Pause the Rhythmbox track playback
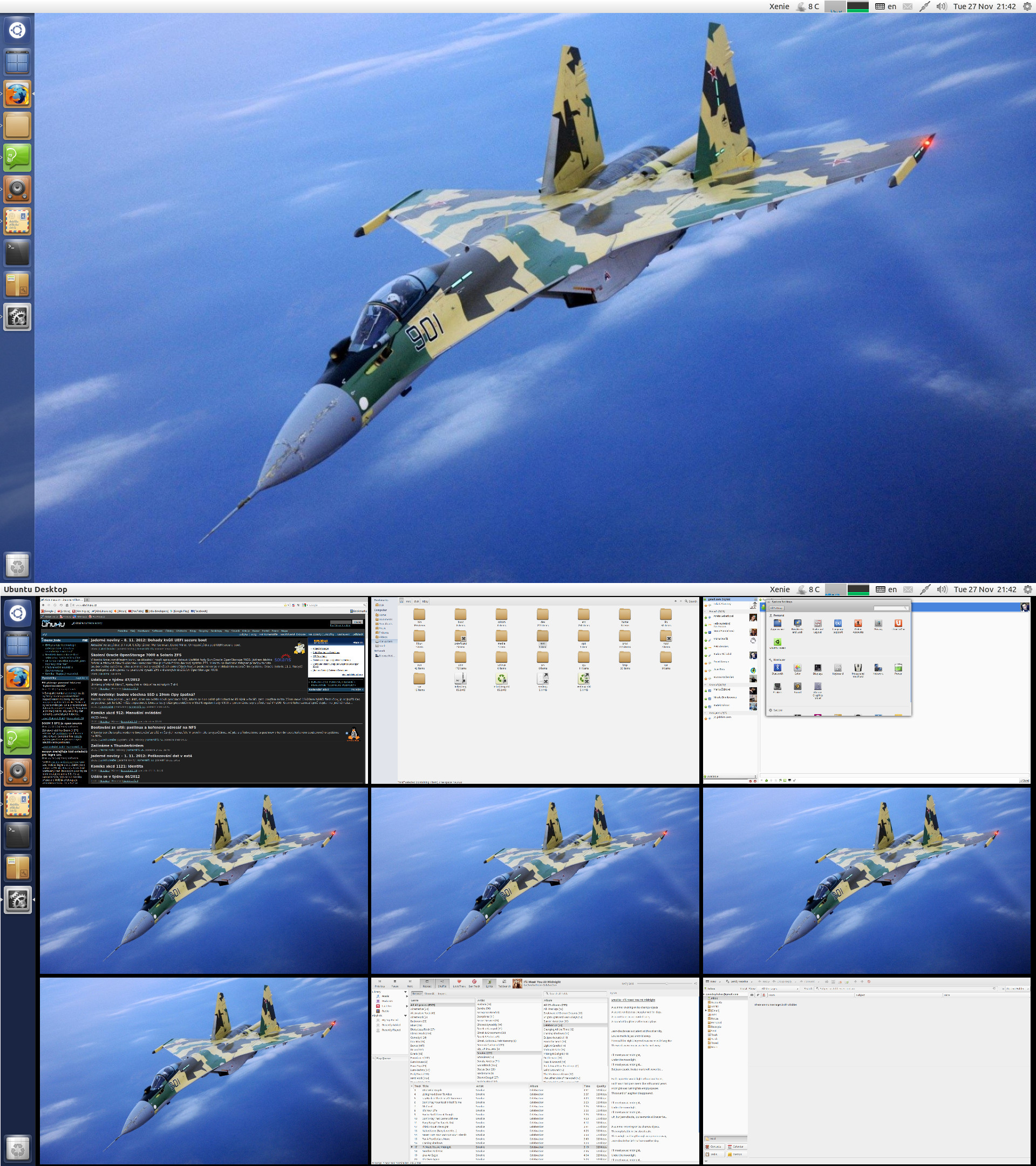The width and height of the screenshot is (1036, 1166). click(395, 983)
